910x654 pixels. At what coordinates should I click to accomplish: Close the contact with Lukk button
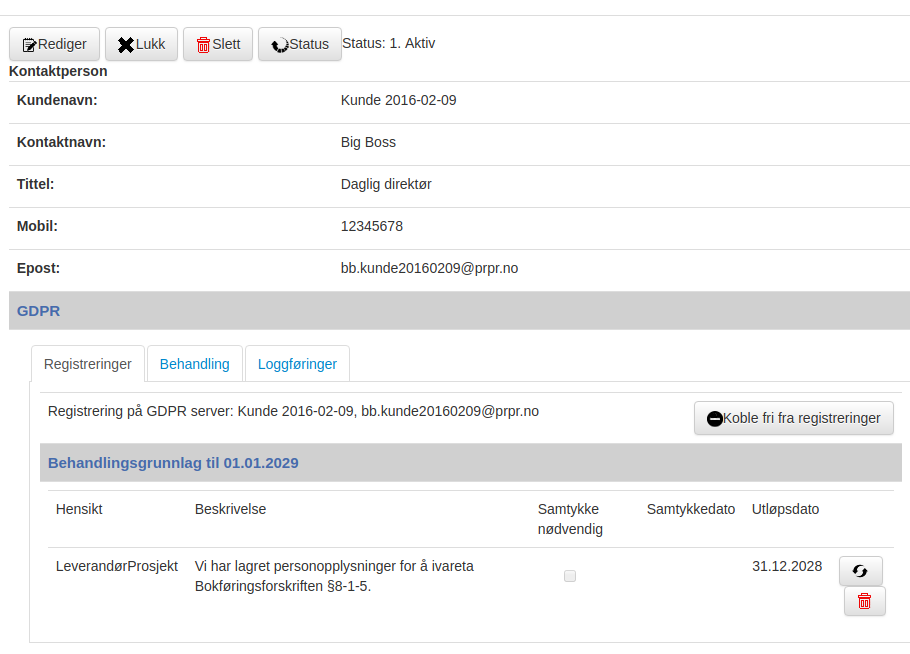pyautogui.click(x=142, y=44)
